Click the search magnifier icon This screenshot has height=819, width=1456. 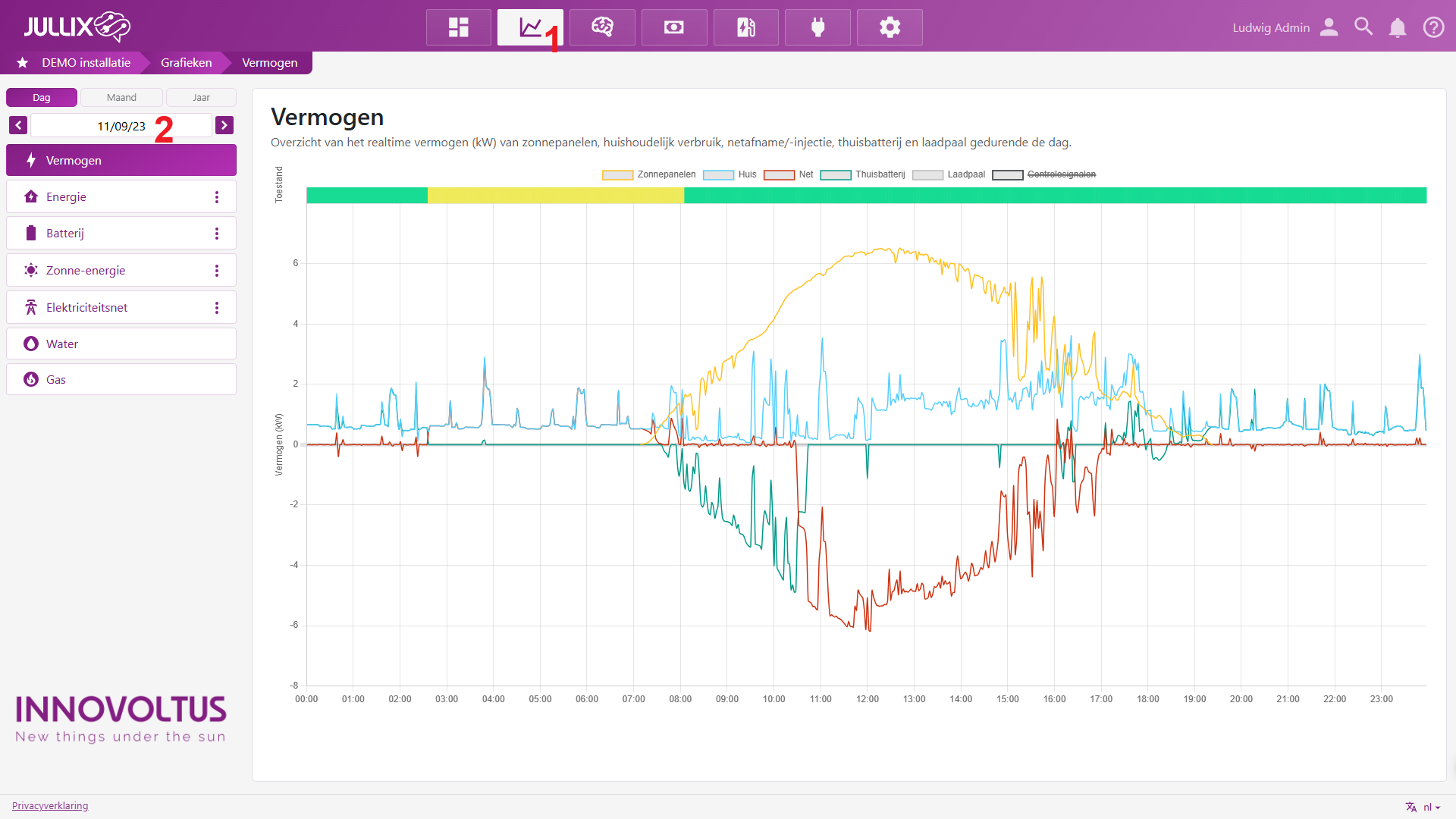[x=1363, y=27]
